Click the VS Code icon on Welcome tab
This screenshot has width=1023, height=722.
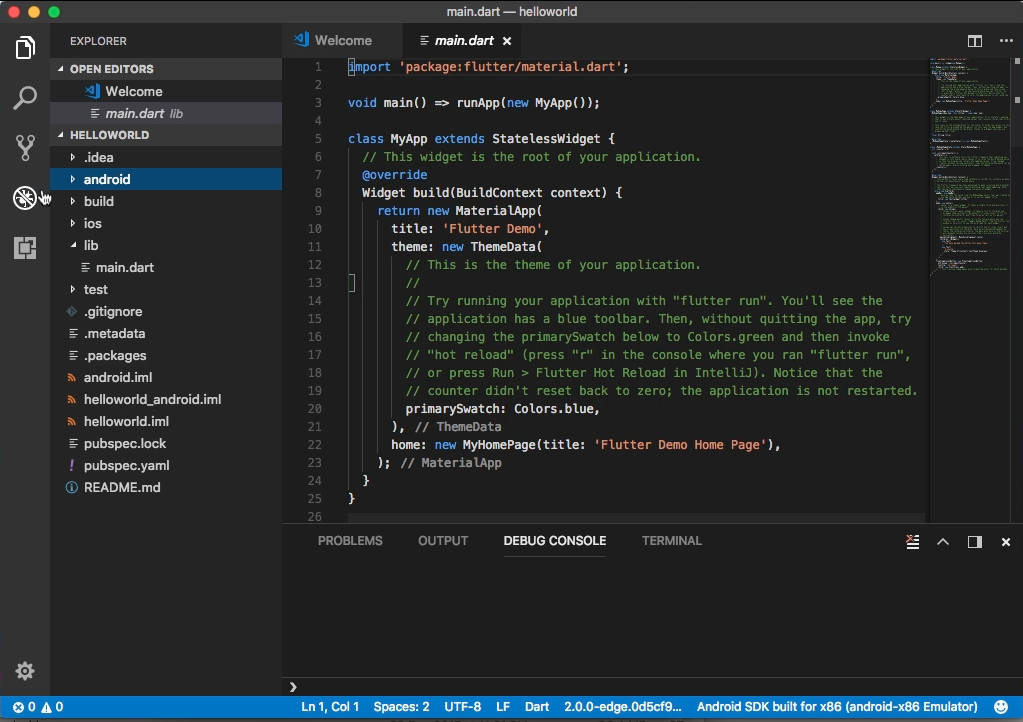pos(301,40)
